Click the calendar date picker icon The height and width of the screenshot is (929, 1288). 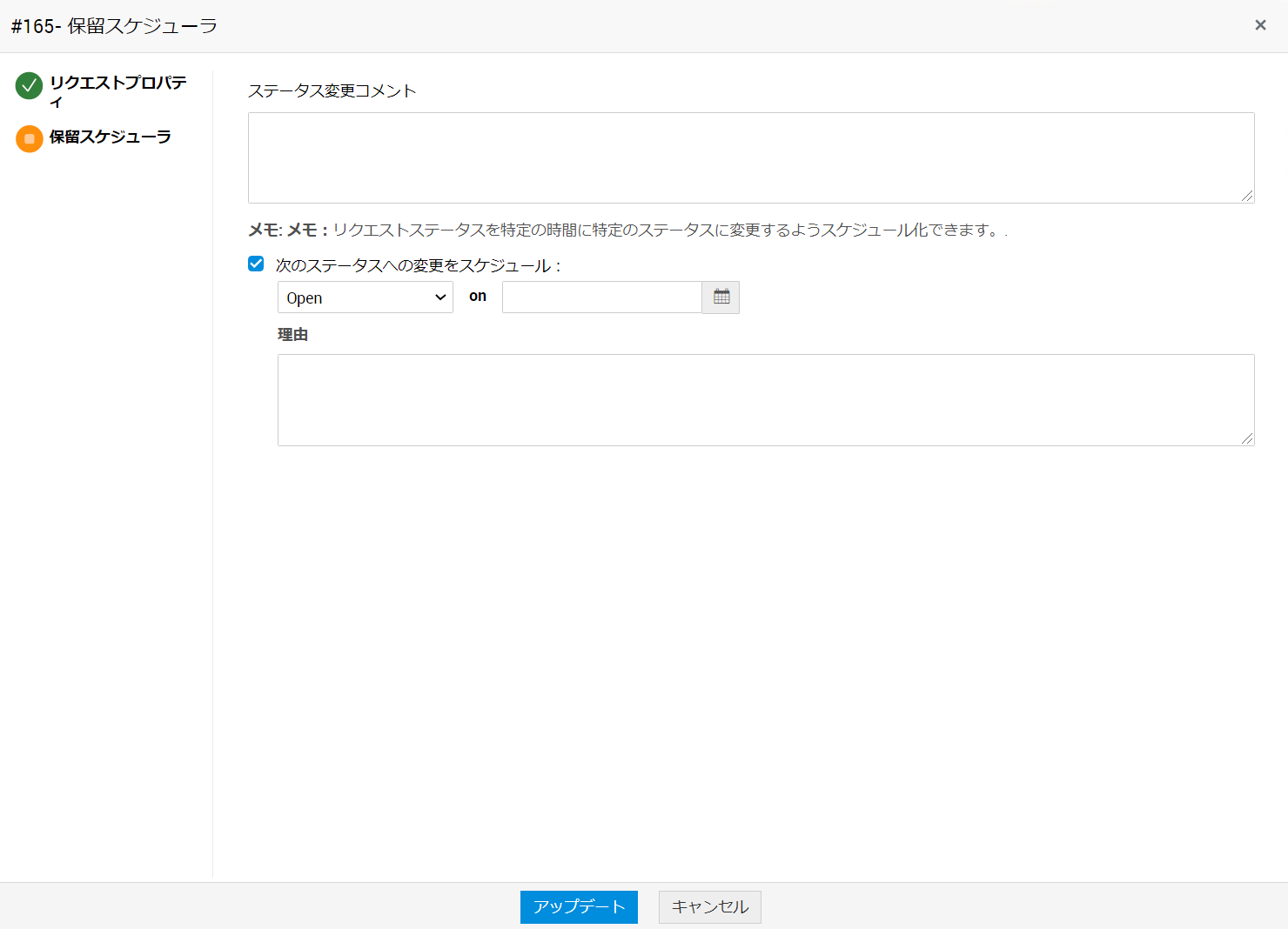click(721, 297)
